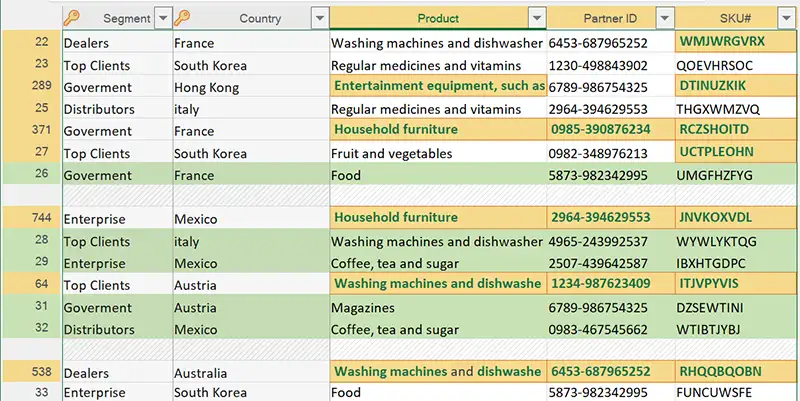
Task: Select row header 64
Action: 33,284
